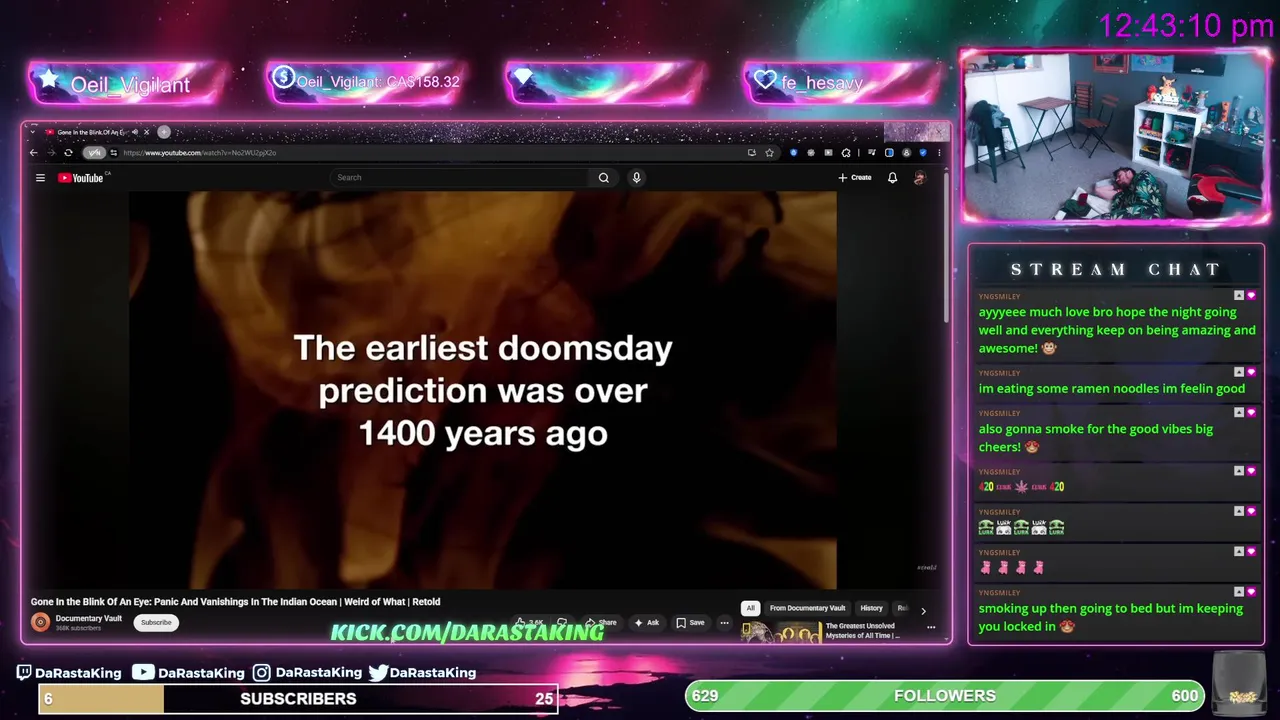Open the Documentary Vault channel avatar

tap(40, 622)
